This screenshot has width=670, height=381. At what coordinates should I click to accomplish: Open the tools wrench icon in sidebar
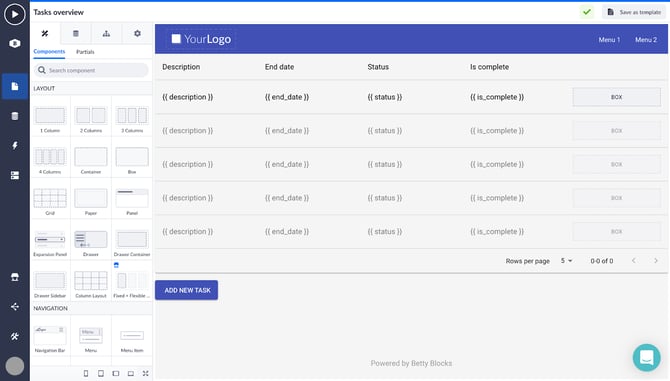pyautogui.click(x=15, y=337)
